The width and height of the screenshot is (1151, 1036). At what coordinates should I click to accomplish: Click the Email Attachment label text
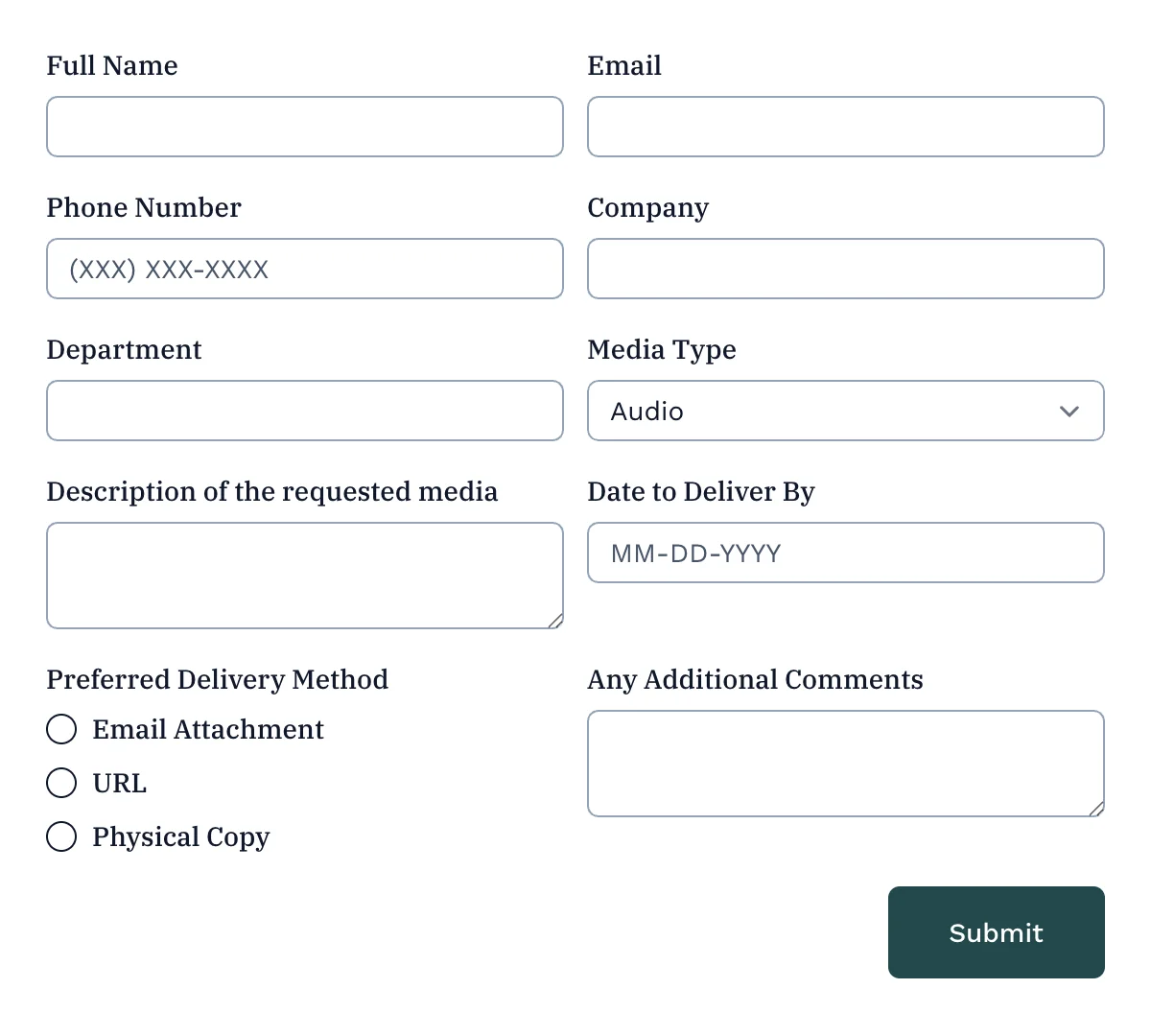point(208,729)
